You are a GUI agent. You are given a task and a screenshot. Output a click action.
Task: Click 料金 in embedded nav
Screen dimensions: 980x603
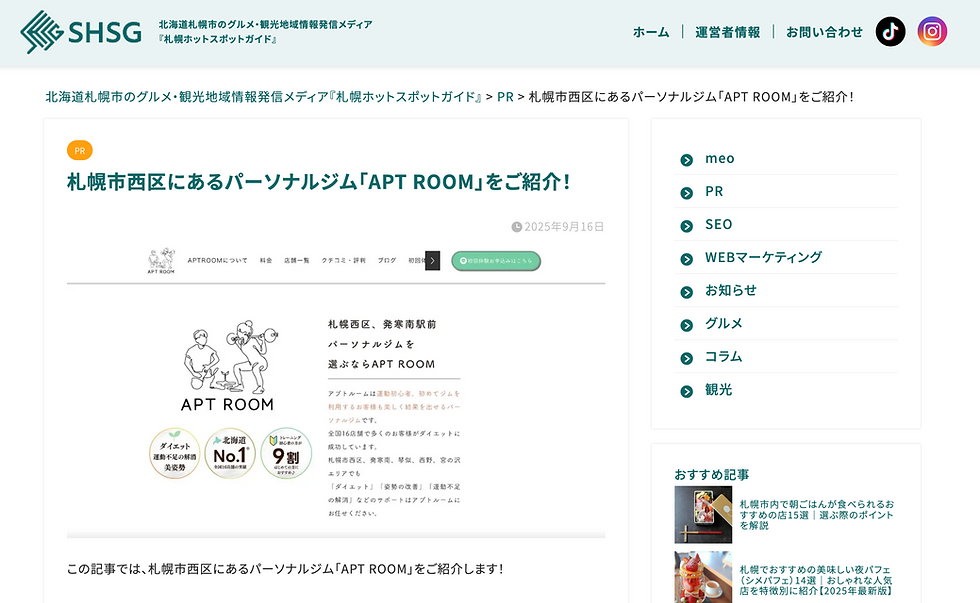(266, 261)
